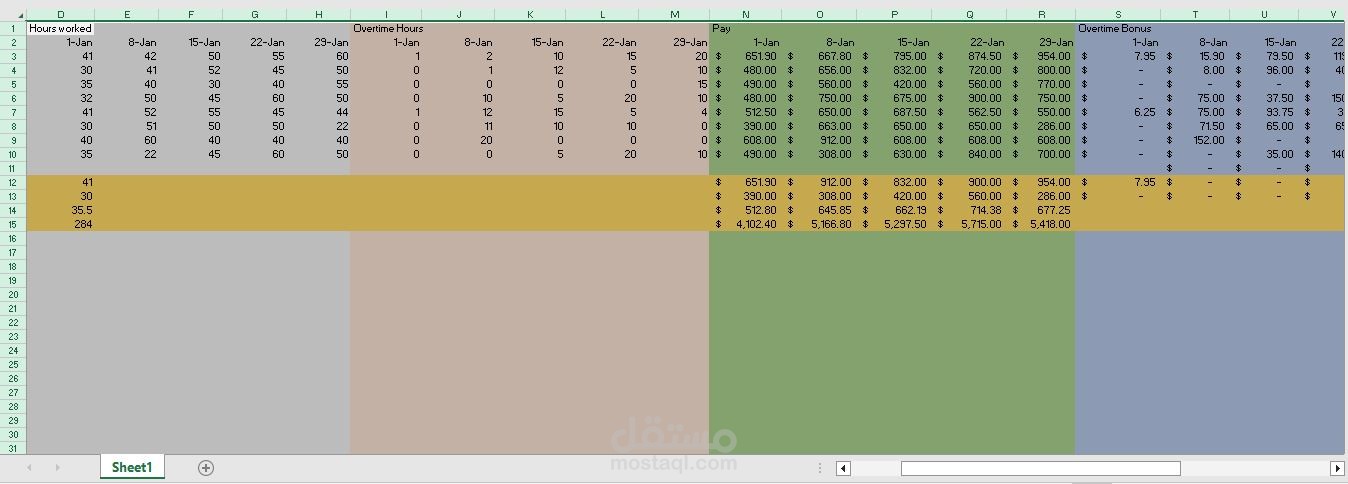Select column T header
The image size is (1348, 484).
tap(1195, 15)
